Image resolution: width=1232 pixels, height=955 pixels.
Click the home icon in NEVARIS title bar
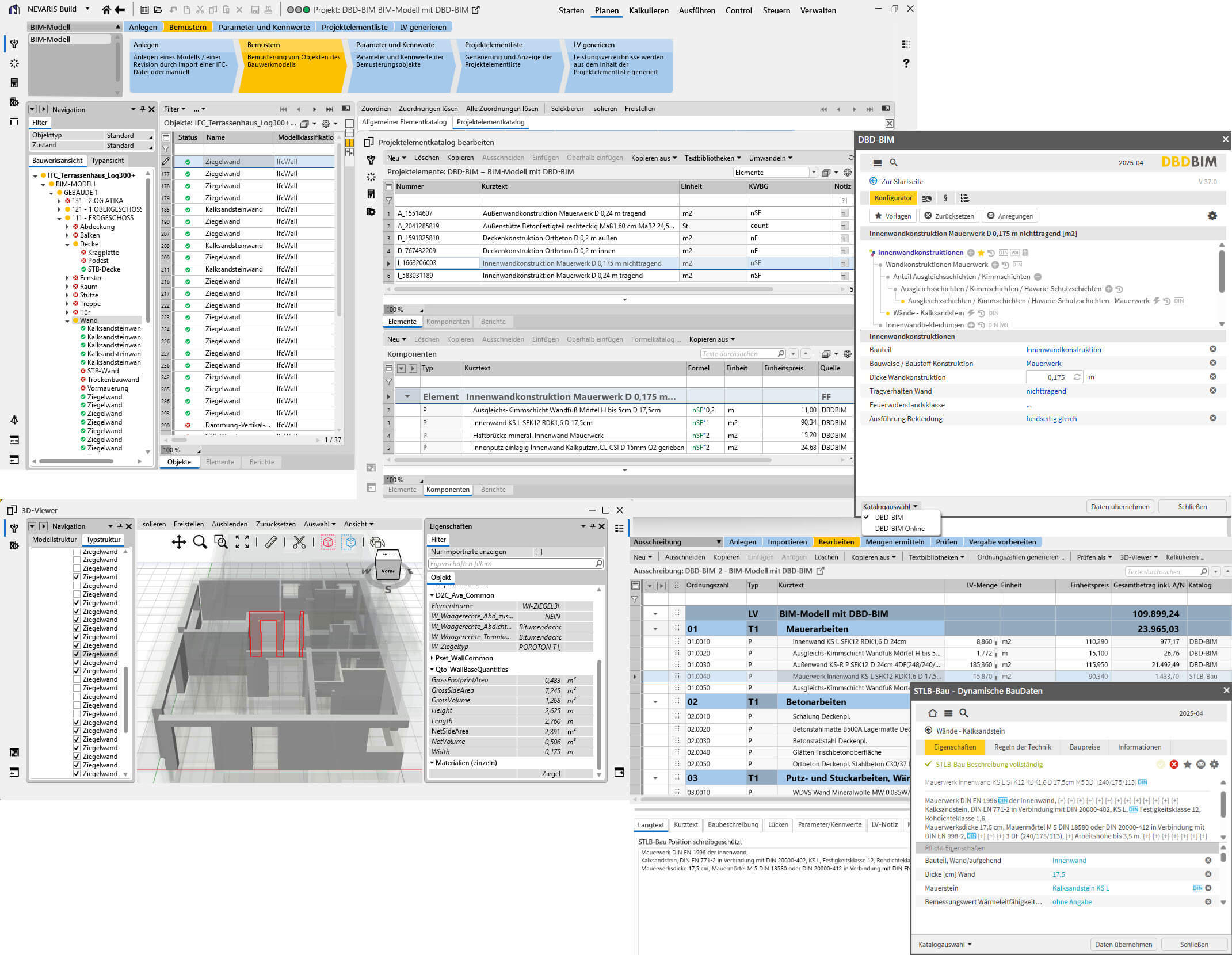point(106,10)
